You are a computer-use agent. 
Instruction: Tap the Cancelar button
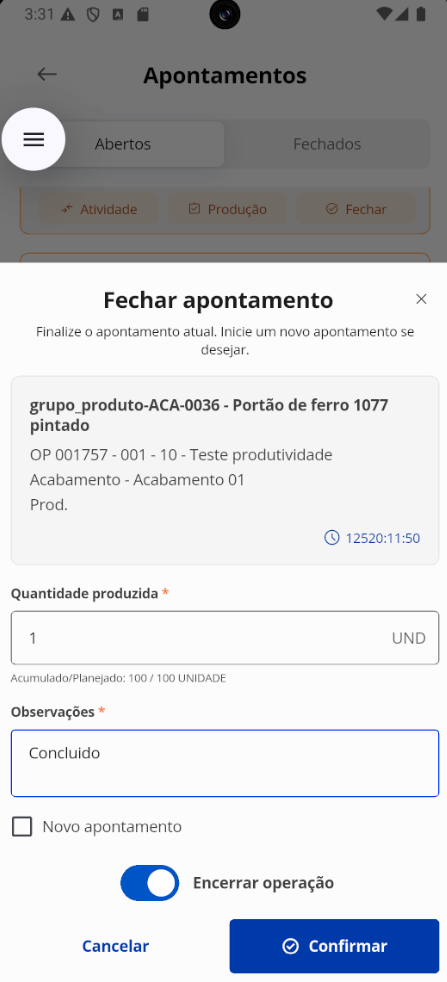(115, 946)
